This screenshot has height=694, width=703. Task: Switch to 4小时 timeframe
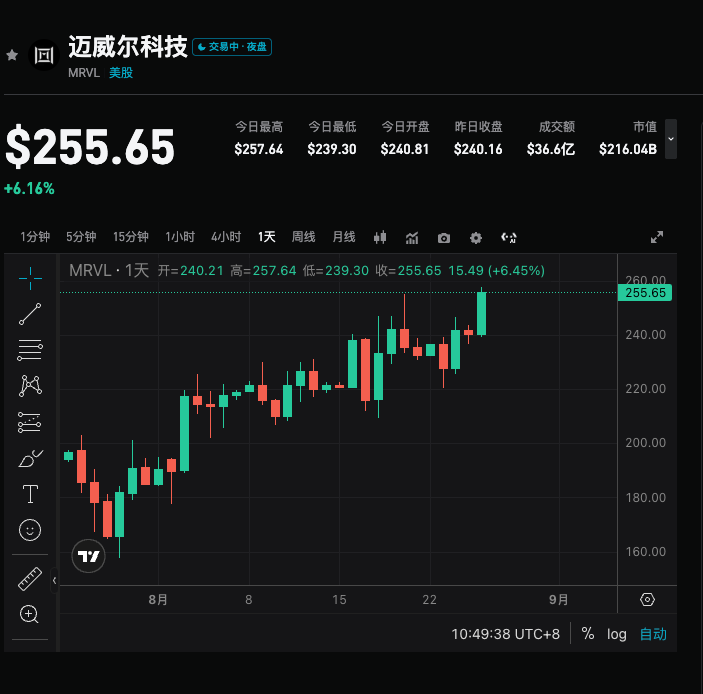point(226,237)
